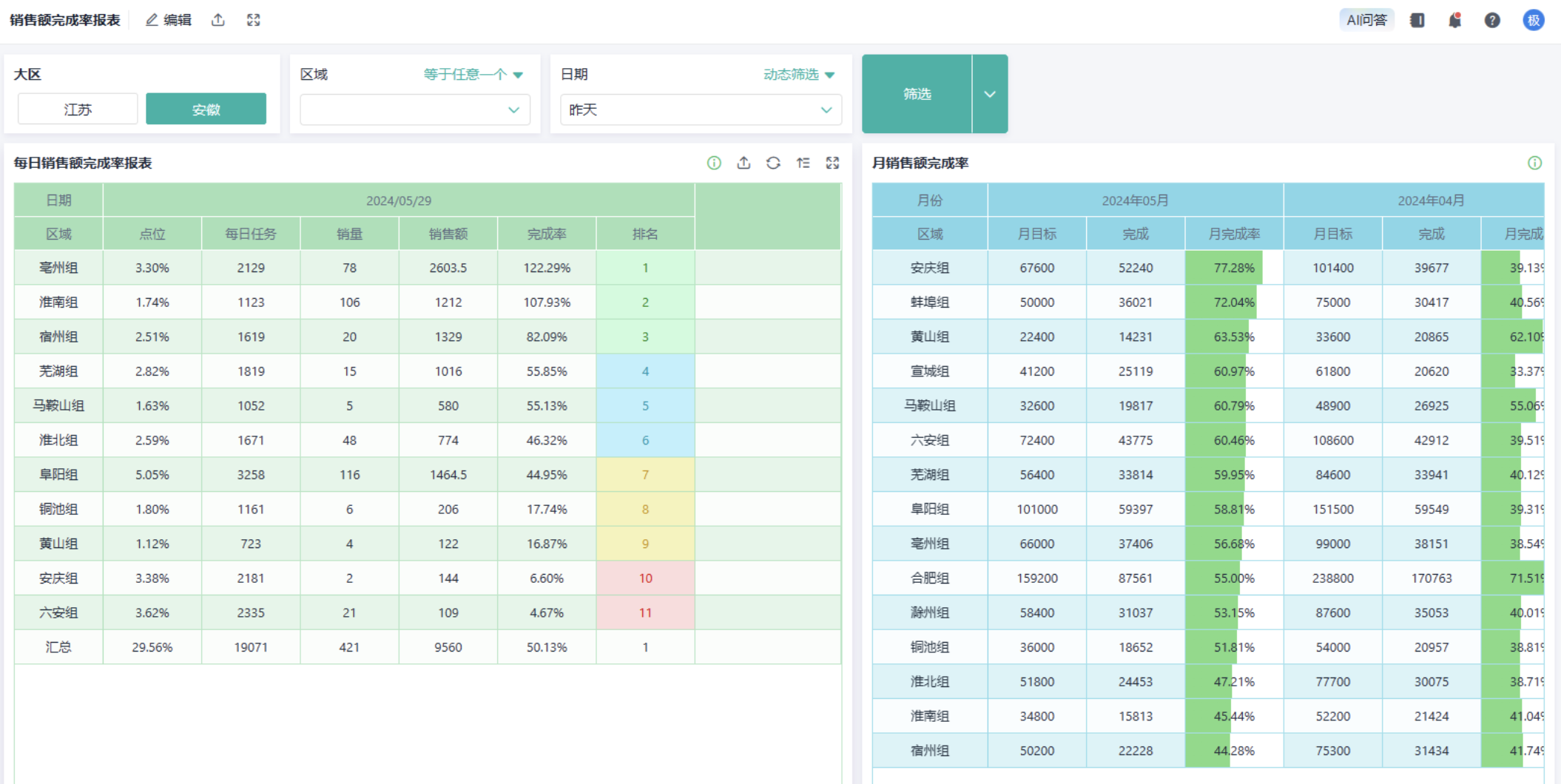The width and height of the screenshot is (1561, 784).
Task: Export the 每日销售额完成率报表 table
Action: click(744, 163)
